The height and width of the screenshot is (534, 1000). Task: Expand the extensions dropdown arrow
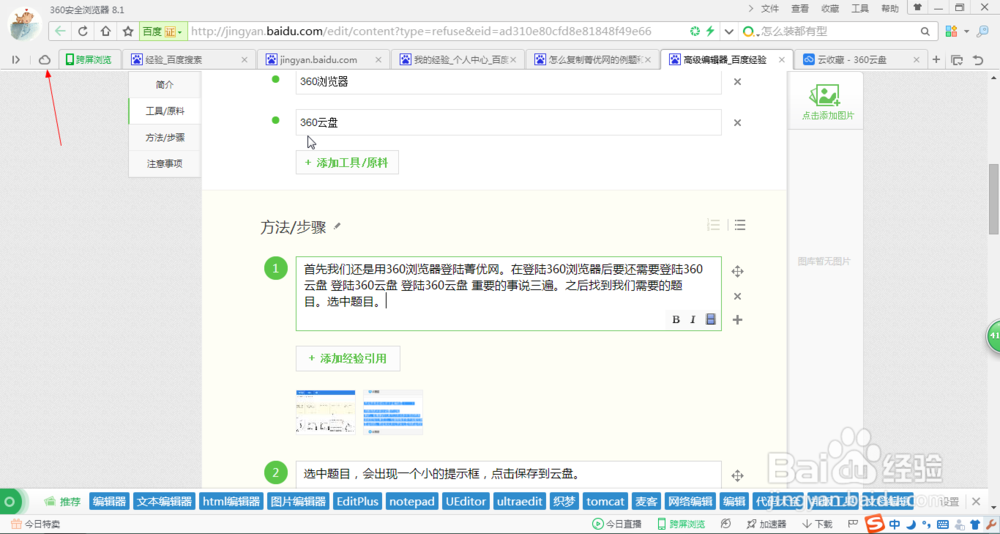[x=967, y=31]
